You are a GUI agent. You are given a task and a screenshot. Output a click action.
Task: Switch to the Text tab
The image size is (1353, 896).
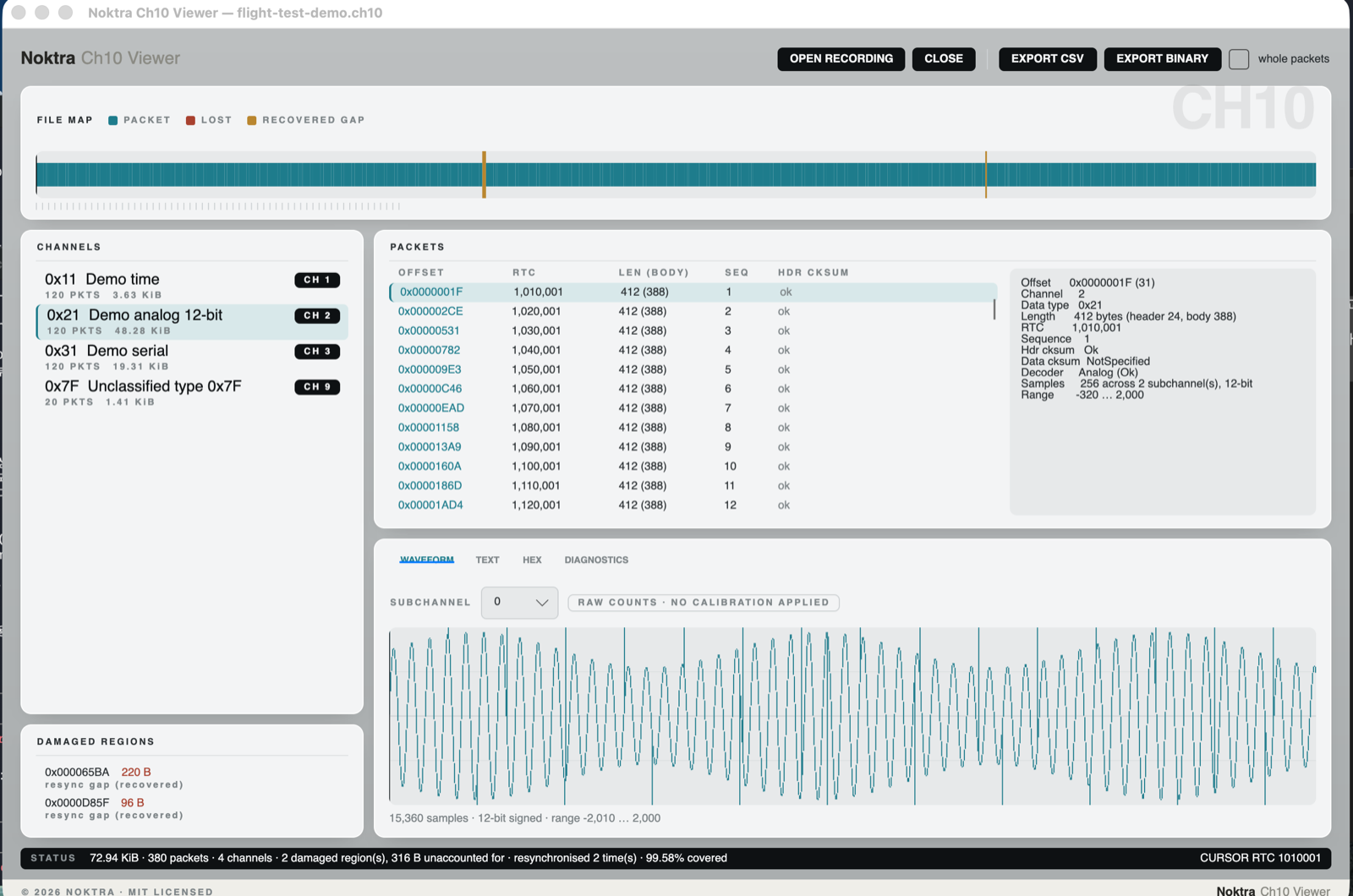click(487, 560)
